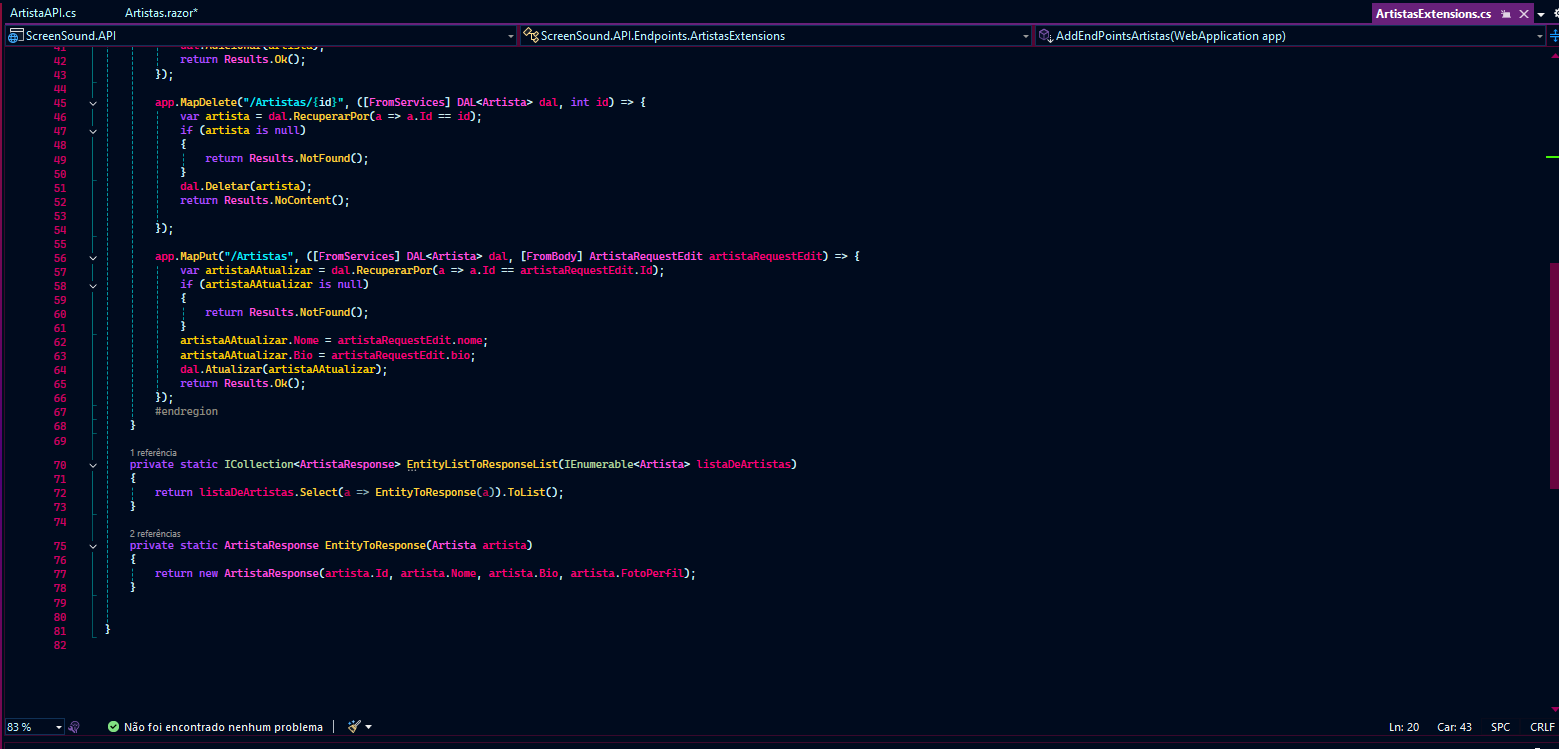The width and height of the screenshot is (1559, 749).
Task: Open the ArtistasExtensions type navigation dropdown
Action: tap(776, 36)
